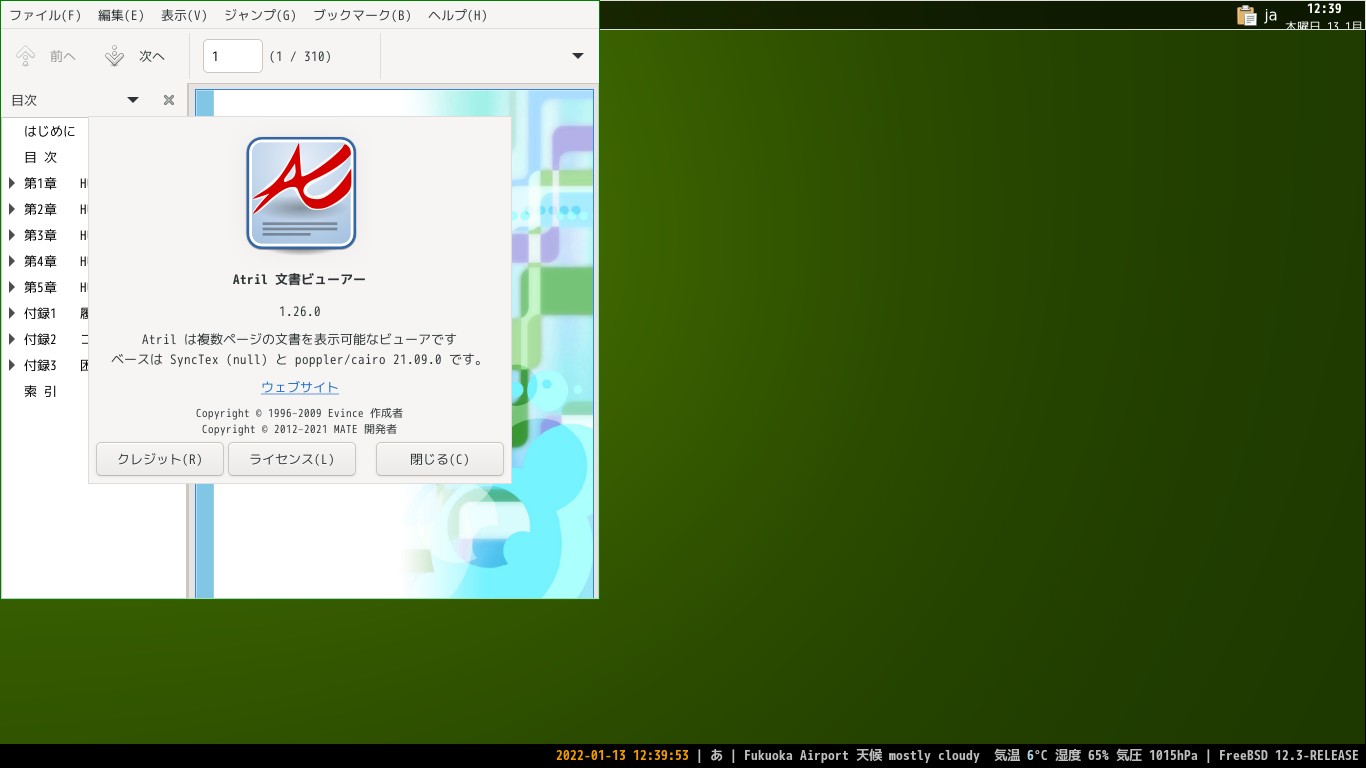Click the ライセンス(L) button
This screenshot has width=1366, height=768.
292,459
